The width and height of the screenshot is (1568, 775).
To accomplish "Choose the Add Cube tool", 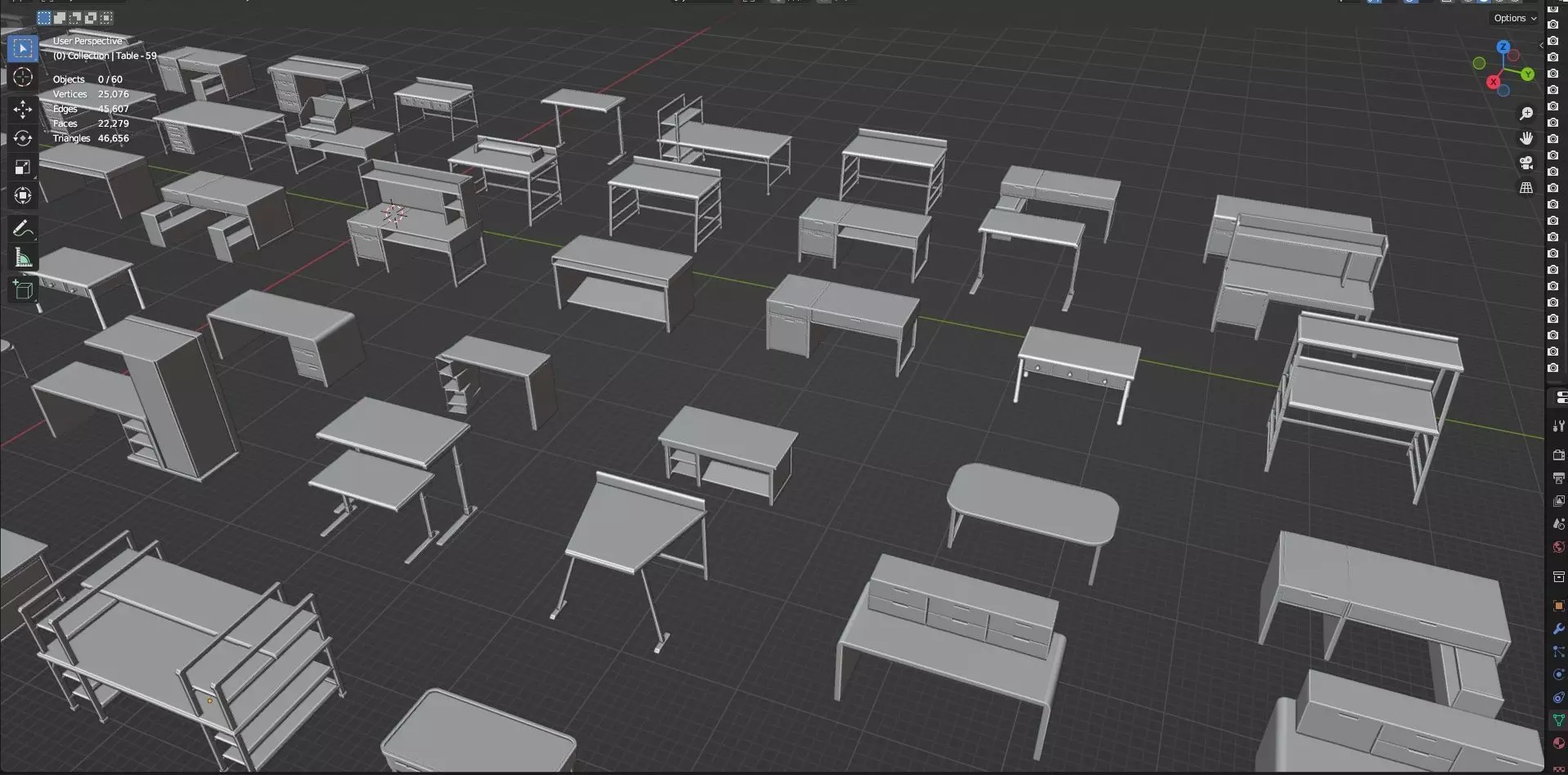I will click(x=23, y=289).
